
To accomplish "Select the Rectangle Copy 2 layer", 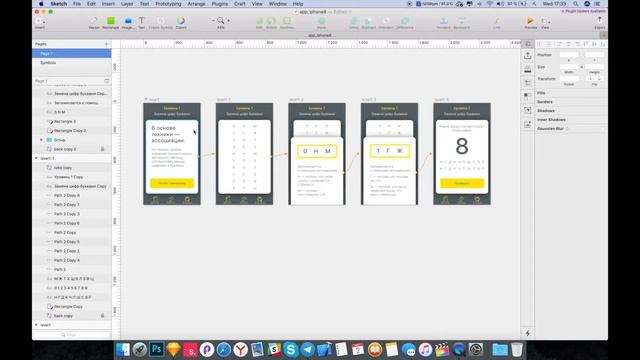I will click(x=71, y=131).
